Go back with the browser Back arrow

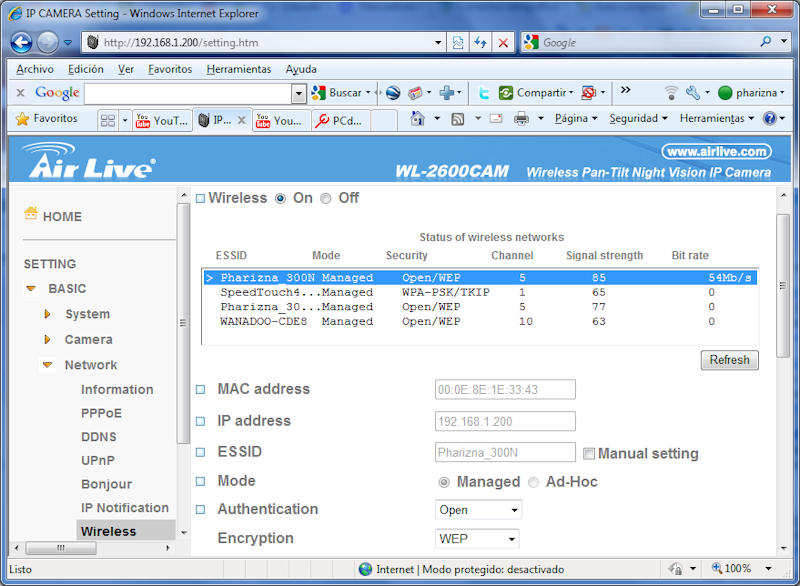click(x=21, y=42)
